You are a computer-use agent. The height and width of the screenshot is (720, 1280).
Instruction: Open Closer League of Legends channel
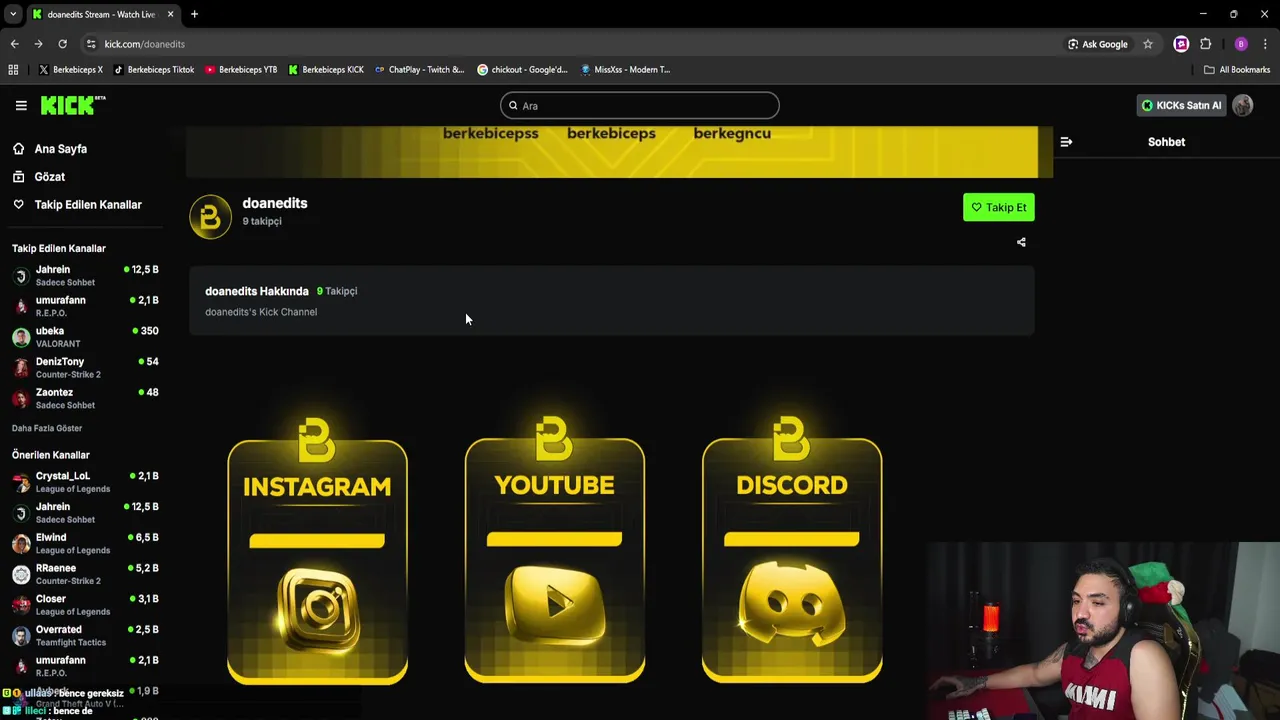point(85,605)
